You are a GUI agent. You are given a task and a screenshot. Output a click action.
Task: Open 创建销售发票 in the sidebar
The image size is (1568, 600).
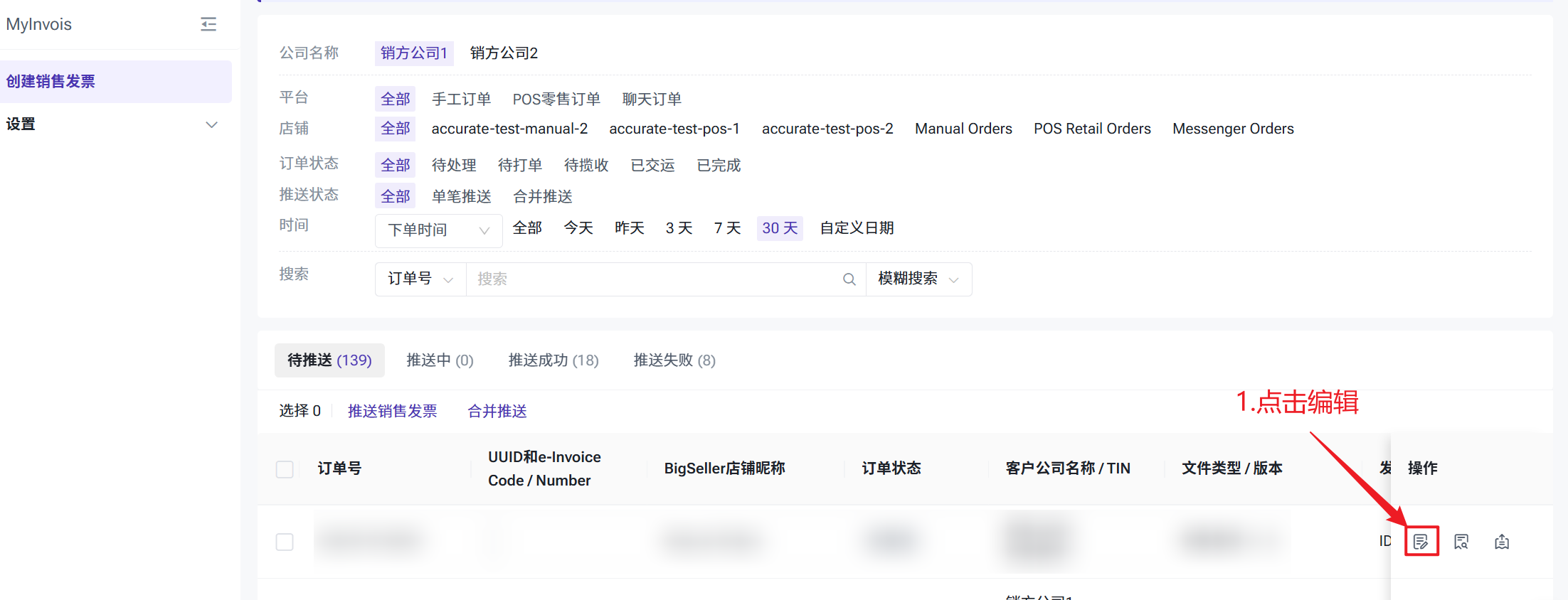pos(51,82)
